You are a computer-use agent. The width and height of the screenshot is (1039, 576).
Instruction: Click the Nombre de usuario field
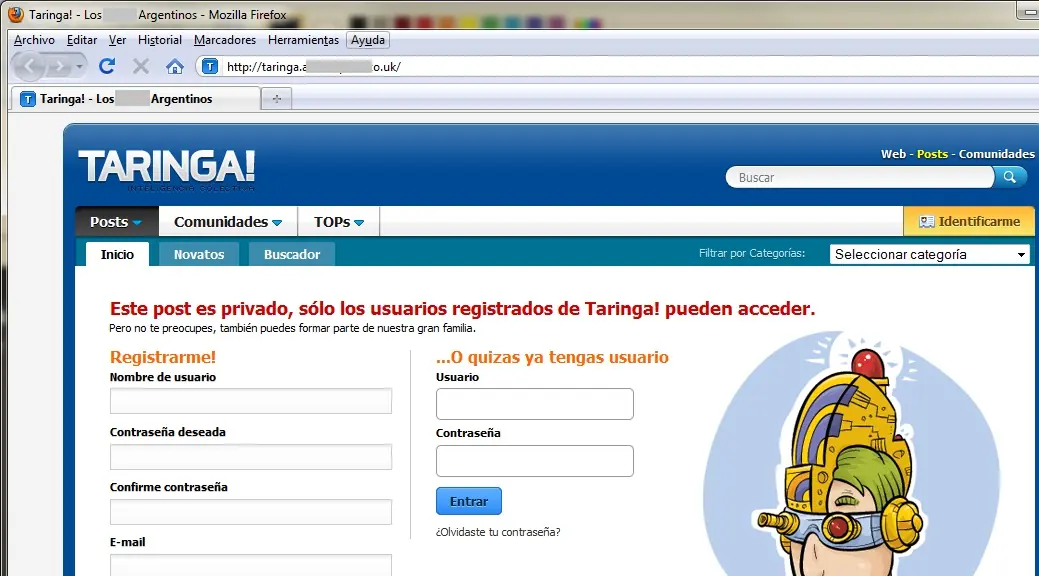[250, 401]
